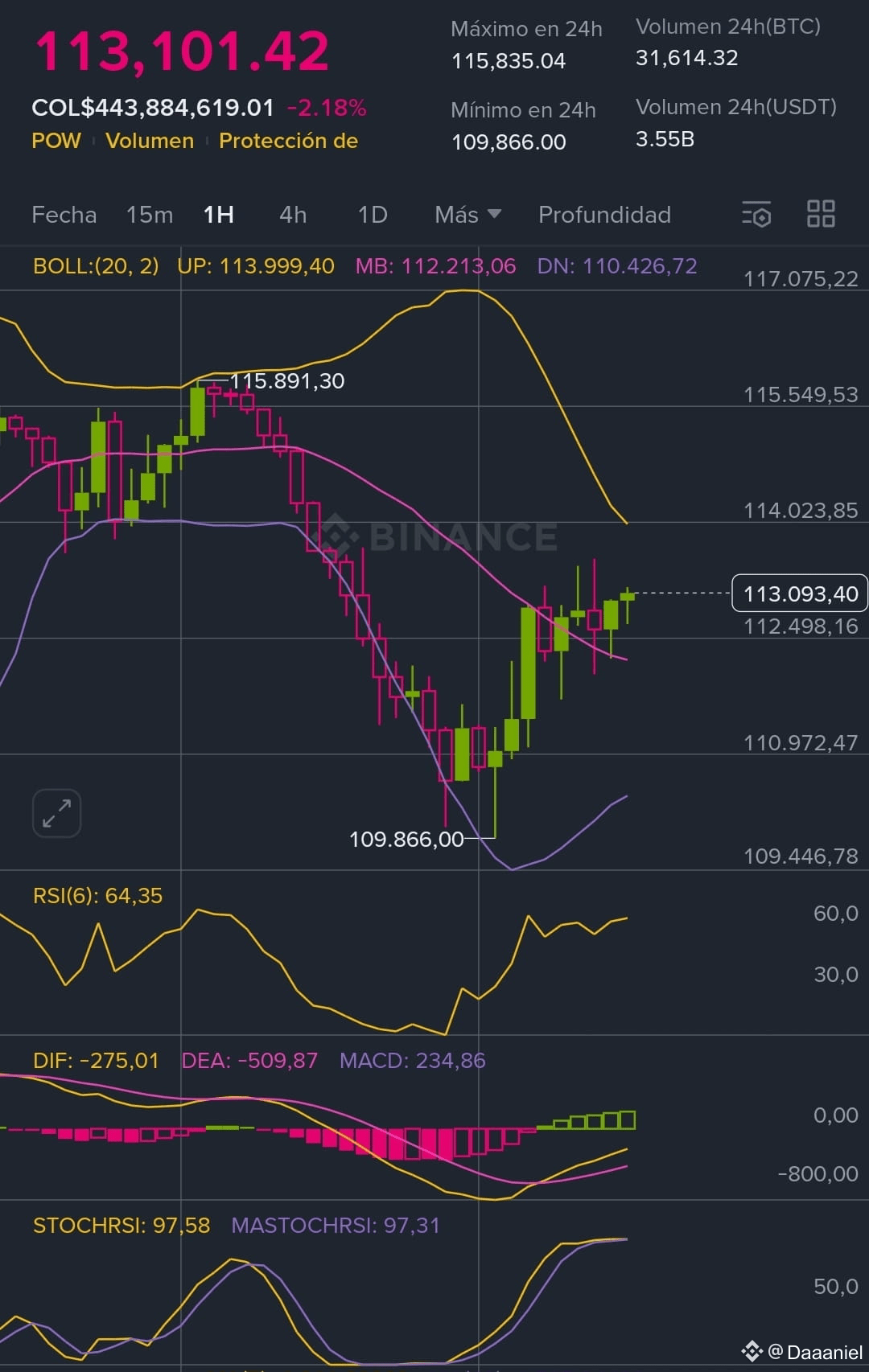Image resolution: width=869 pixels, height=1372 pixels.
Task: Tap the -2.18% change value
Action: pyautogui.click(x=327, y=107)
